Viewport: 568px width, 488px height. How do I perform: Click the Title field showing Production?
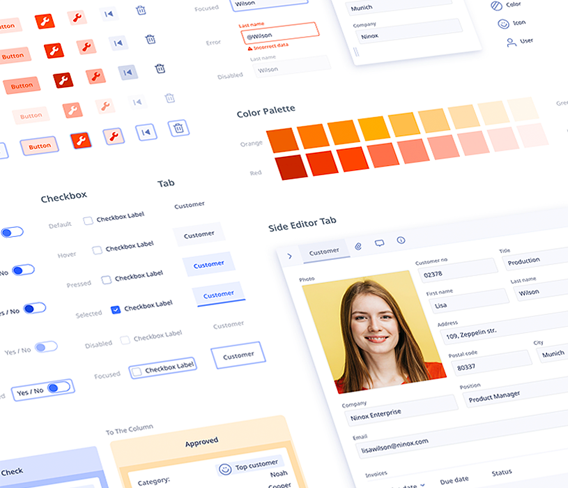(x=535, y=259)
